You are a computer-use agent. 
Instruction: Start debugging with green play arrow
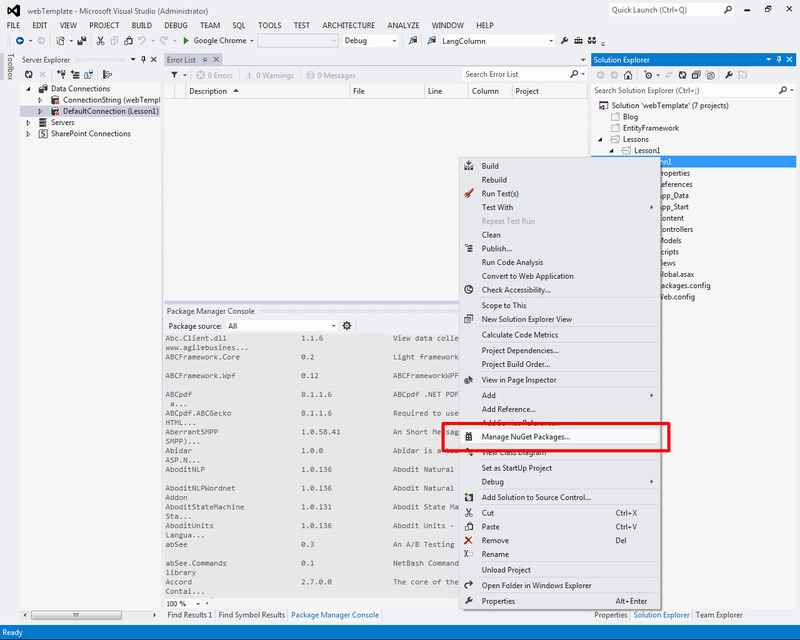tap(186, 41)
